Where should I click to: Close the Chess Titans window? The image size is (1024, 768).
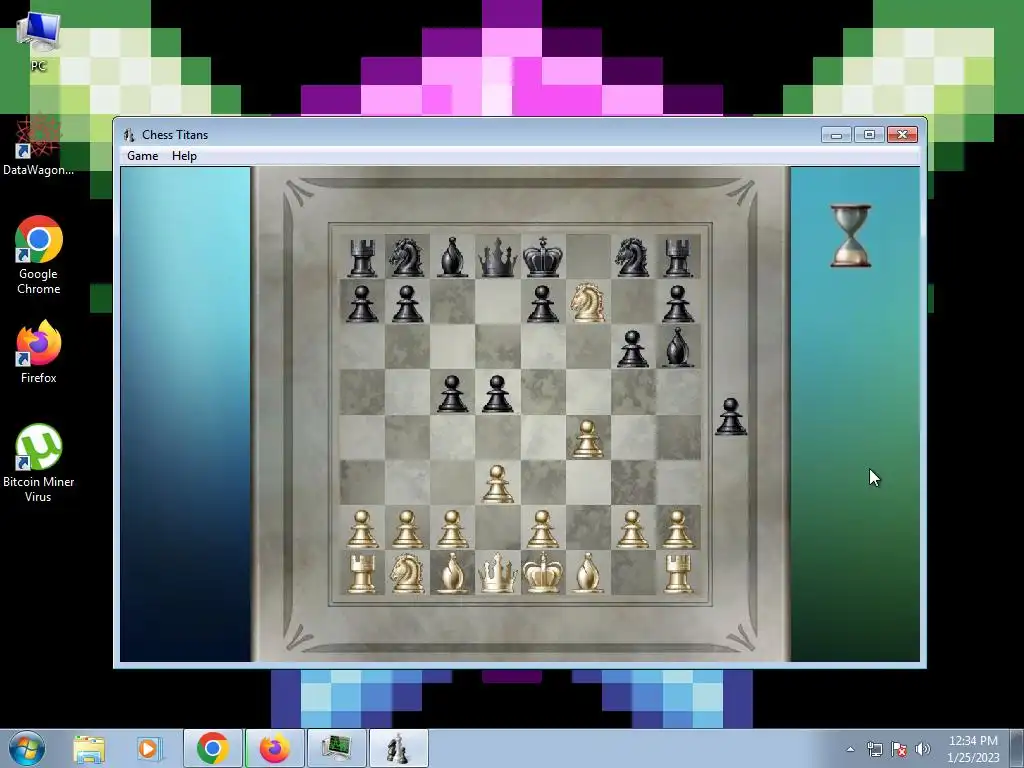(x=903, y=135)
